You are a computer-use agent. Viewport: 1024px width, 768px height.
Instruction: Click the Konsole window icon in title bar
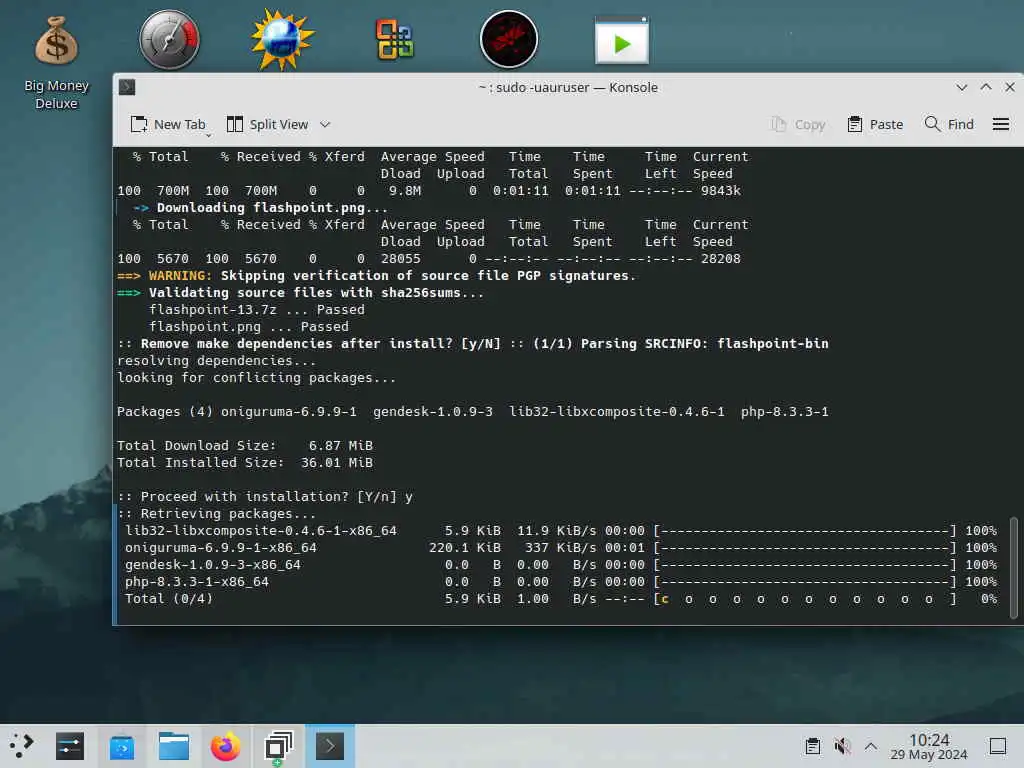click(x=127, y=87)
